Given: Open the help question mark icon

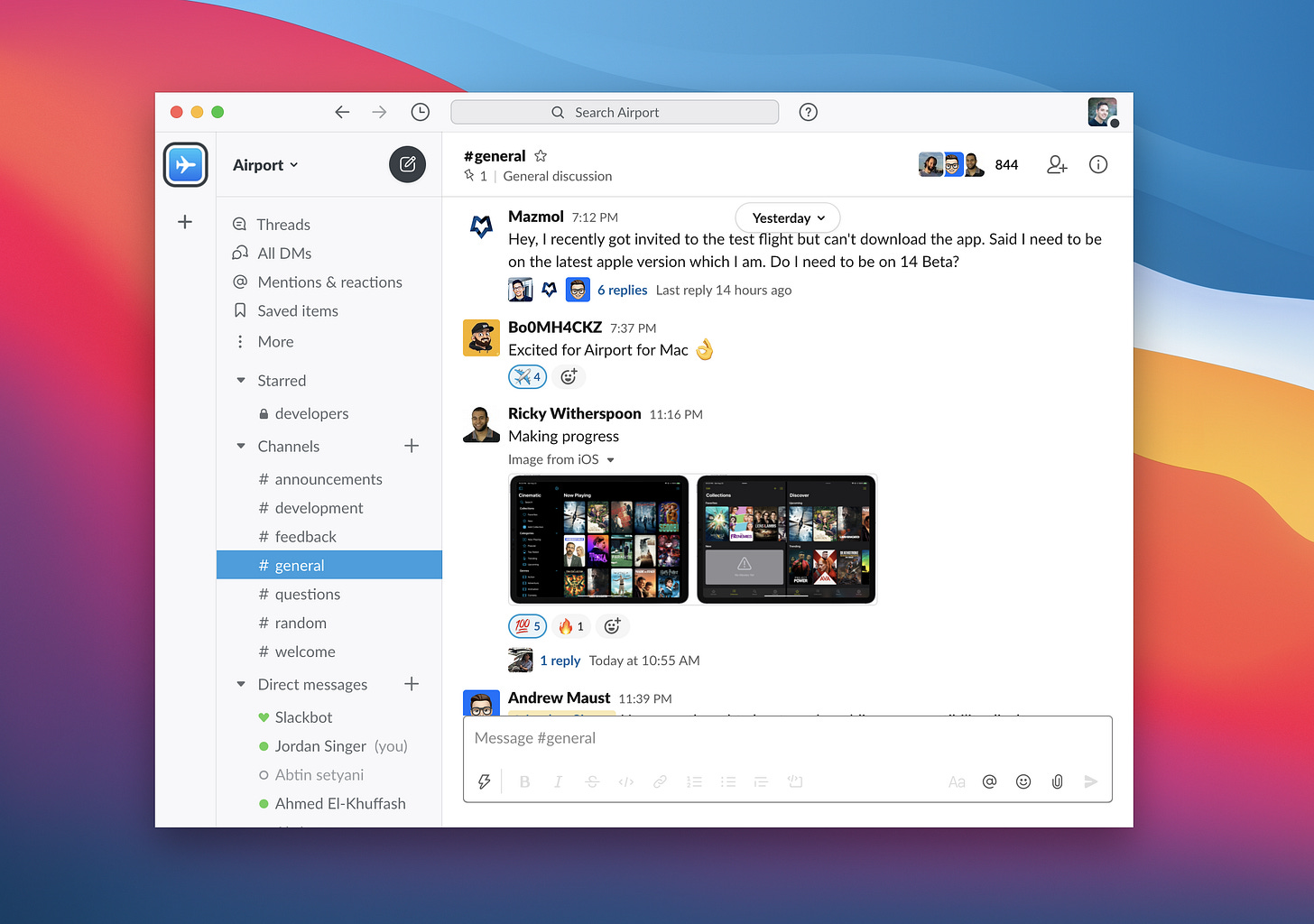Looking at the screenshot, I should click(809, 112).
